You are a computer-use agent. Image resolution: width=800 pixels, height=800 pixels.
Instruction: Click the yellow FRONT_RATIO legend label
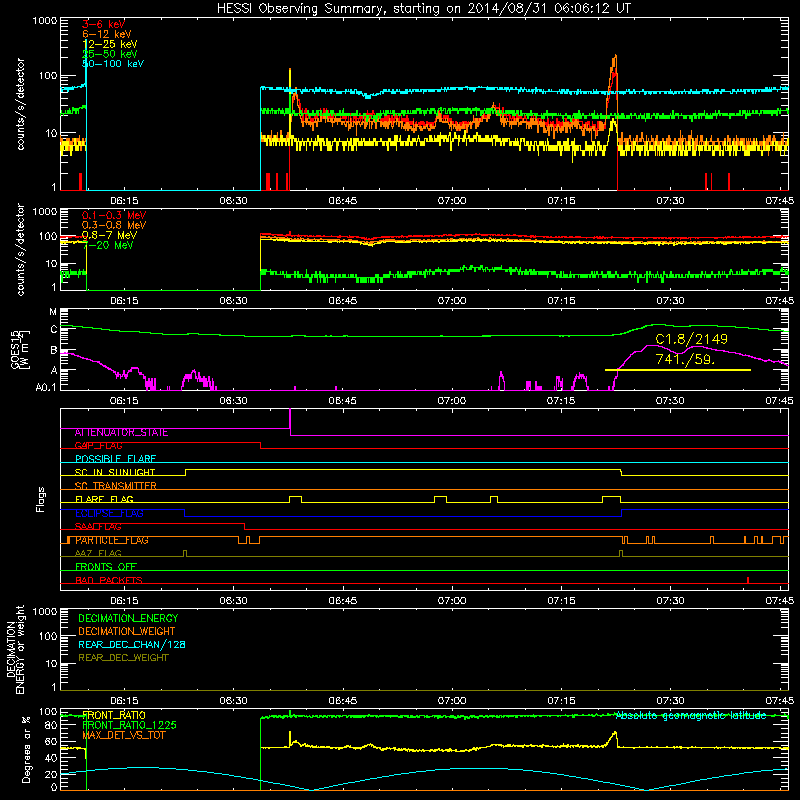pyautogui.click(x=114, y=715)
